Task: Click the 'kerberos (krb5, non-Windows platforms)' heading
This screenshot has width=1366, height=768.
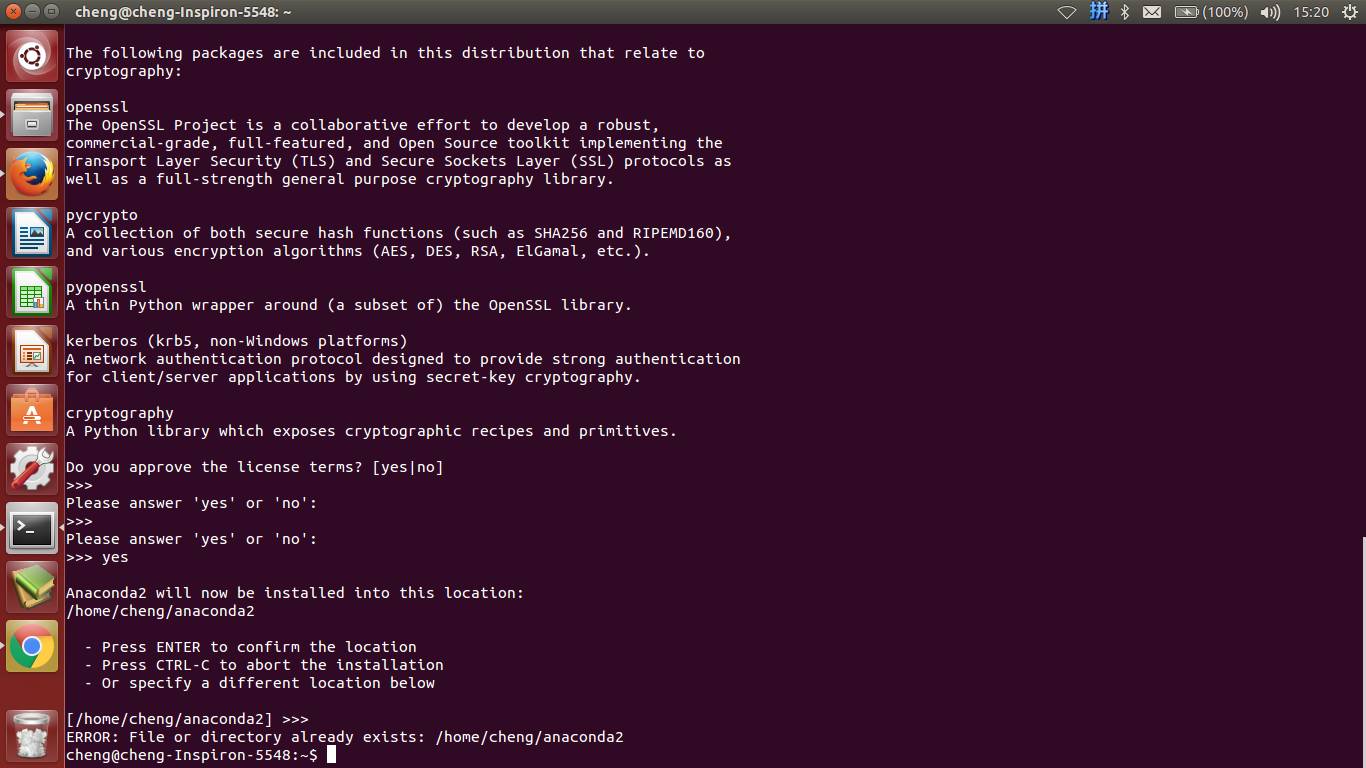Action: coord(237,341)
